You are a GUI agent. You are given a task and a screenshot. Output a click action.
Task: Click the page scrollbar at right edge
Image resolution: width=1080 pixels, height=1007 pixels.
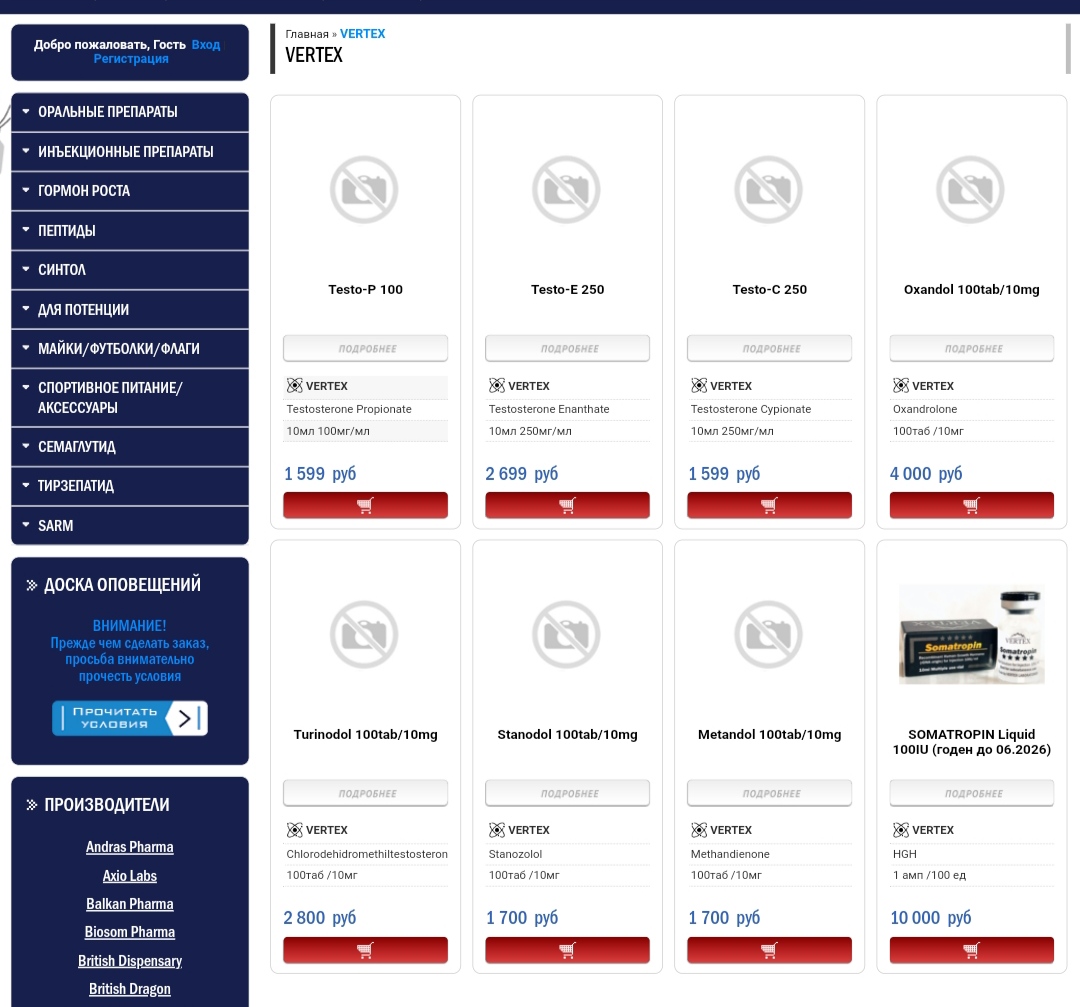tap(1068, 48)
